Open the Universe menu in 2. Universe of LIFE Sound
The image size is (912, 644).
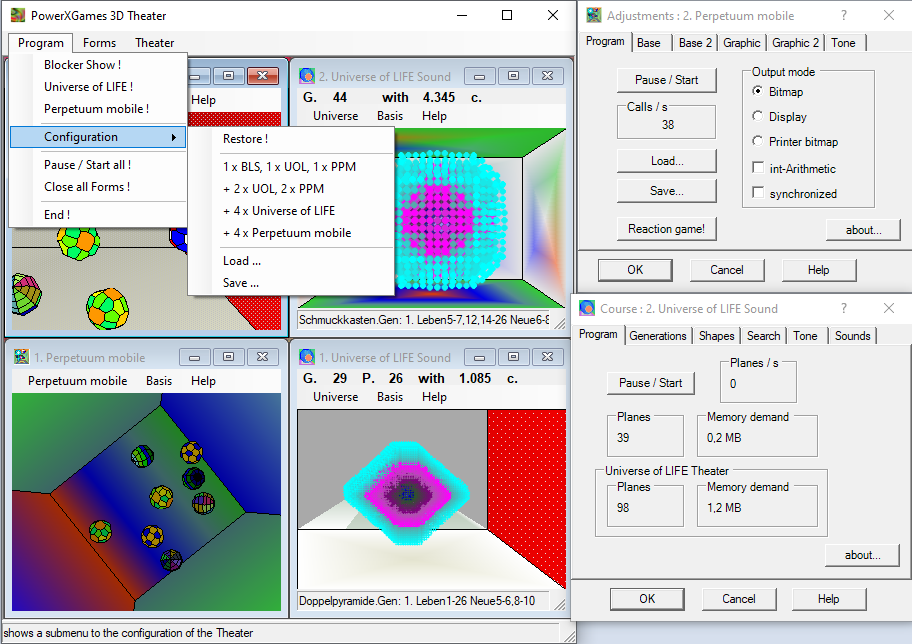[336, 116]
